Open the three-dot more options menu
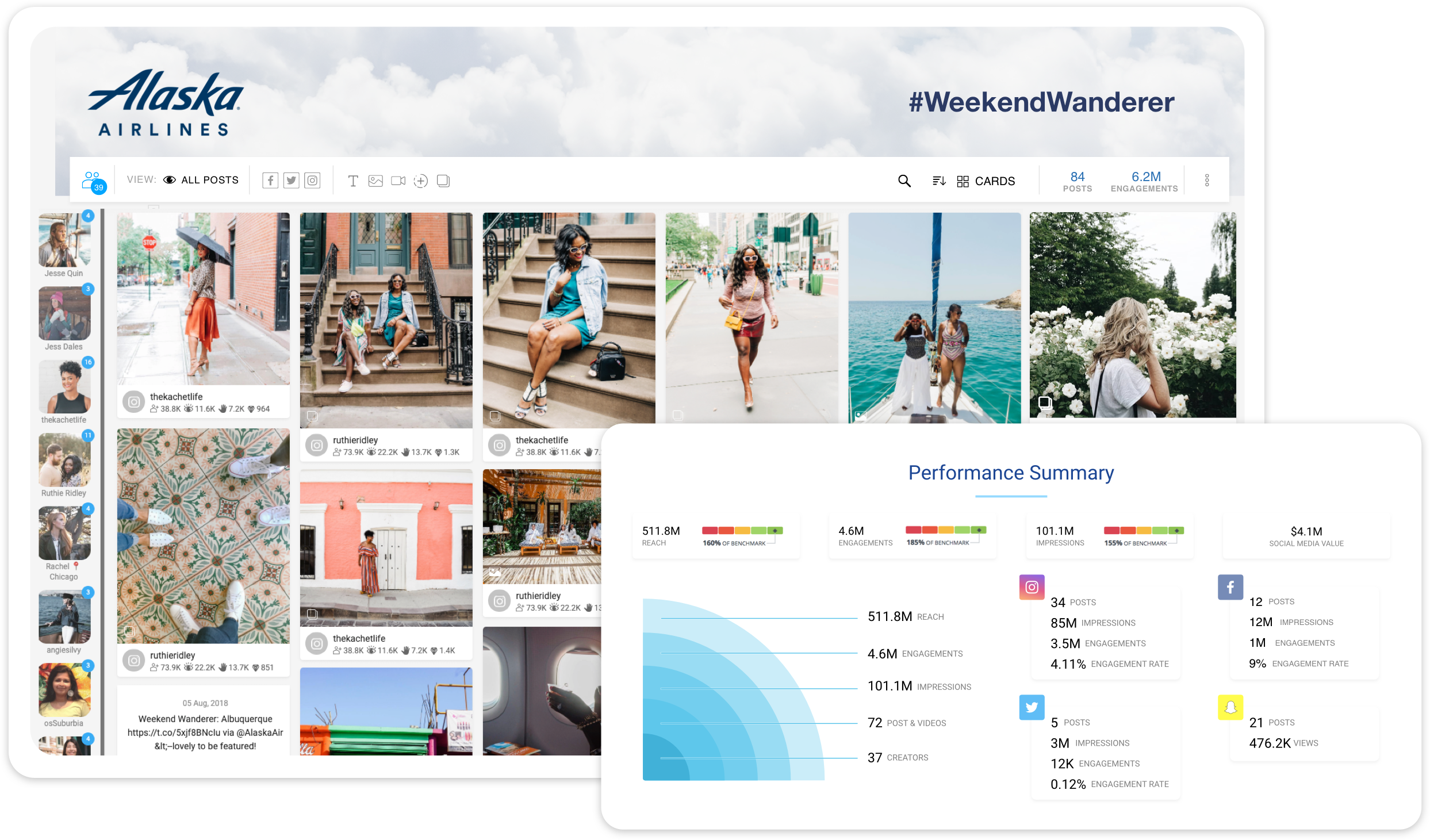Screen dimensions: 1430x840 point(1207,181)
